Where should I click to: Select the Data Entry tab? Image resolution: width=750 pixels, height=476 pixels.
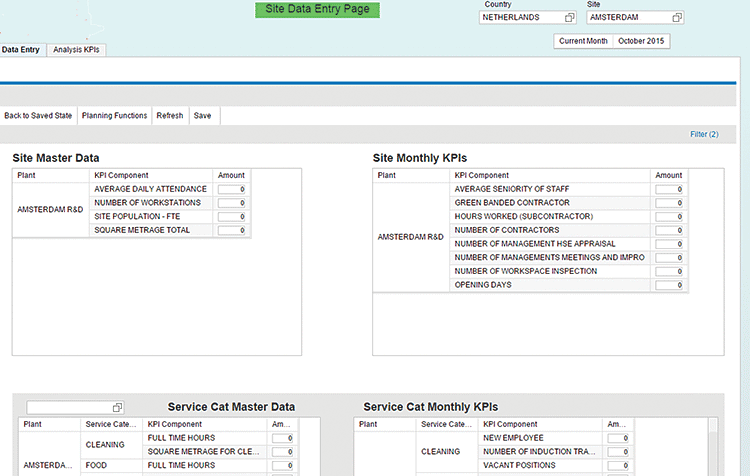[x=21, y=49]
